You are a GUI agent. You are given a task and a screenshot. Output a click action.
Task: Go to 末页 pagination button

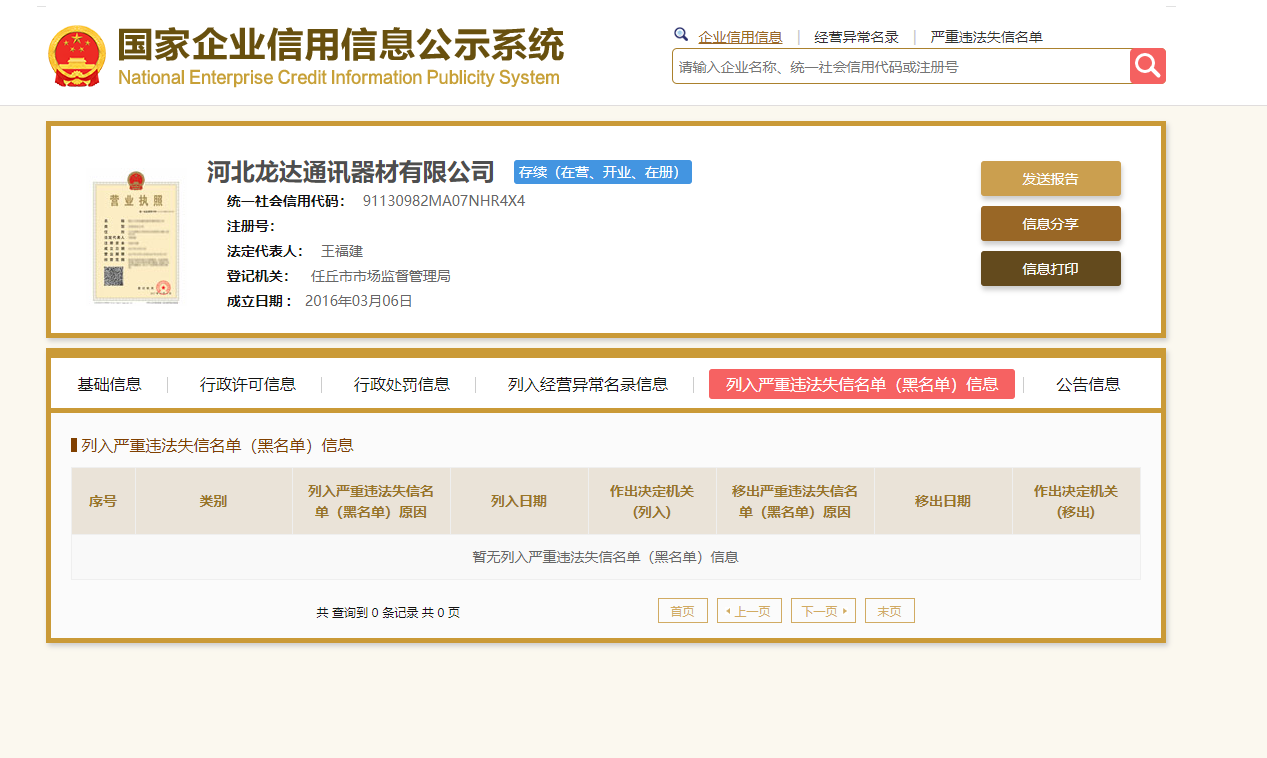click(890, 611)
